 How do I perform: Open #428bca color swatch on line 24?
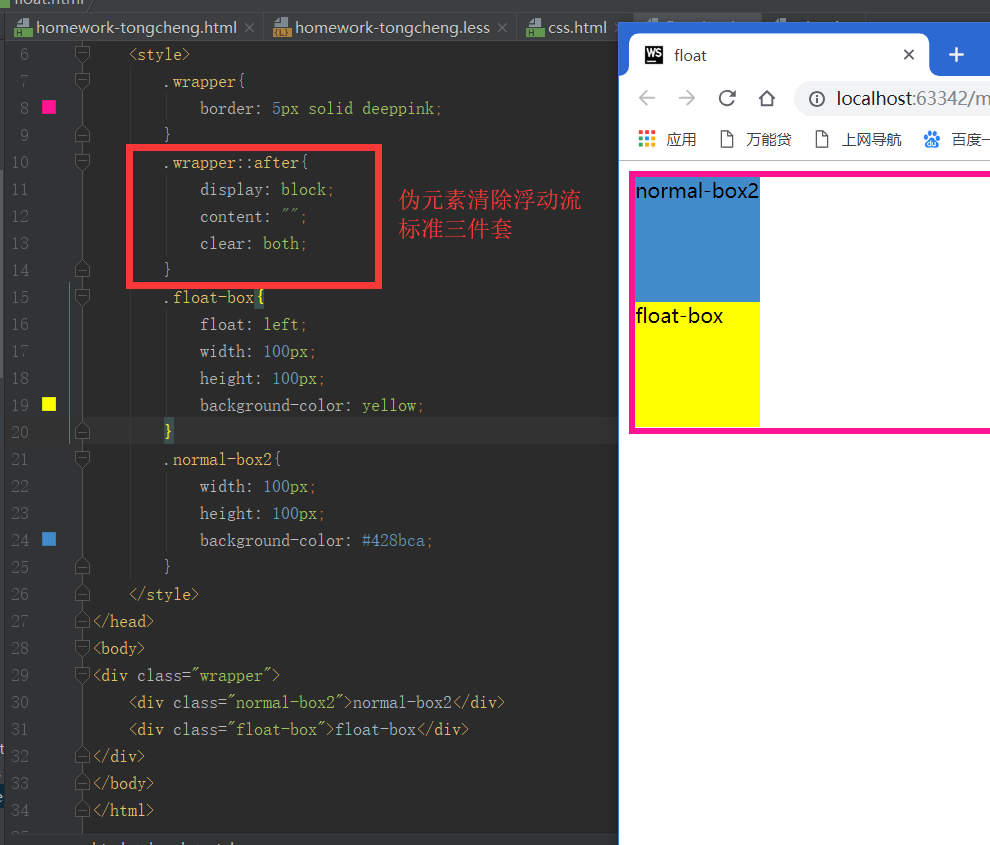pos(49,539)
